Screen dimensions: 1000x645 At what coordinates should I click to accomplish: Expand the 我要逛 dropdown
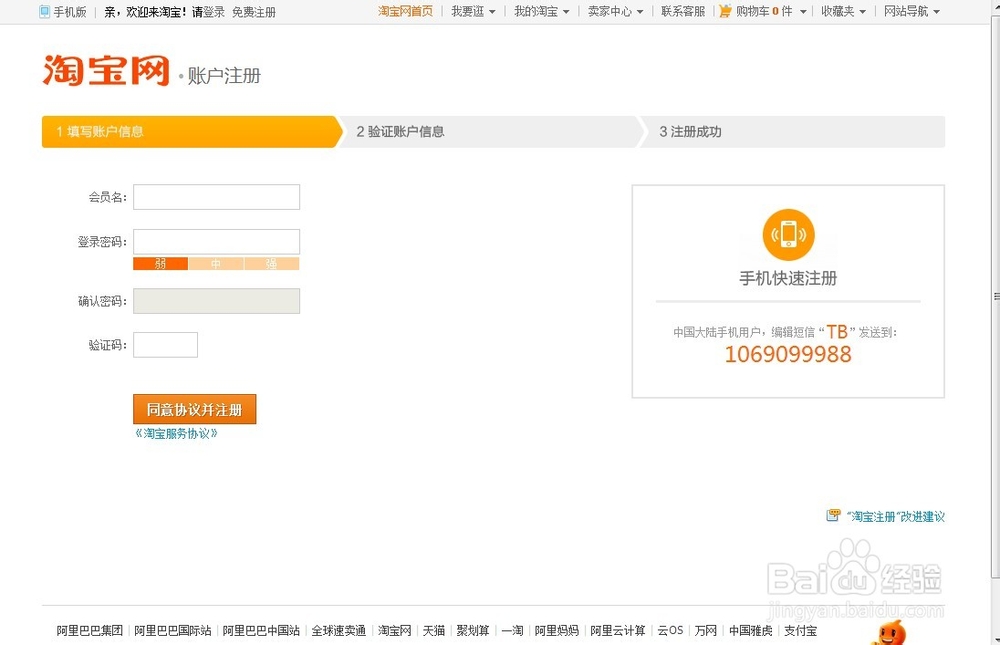[472, 11]
